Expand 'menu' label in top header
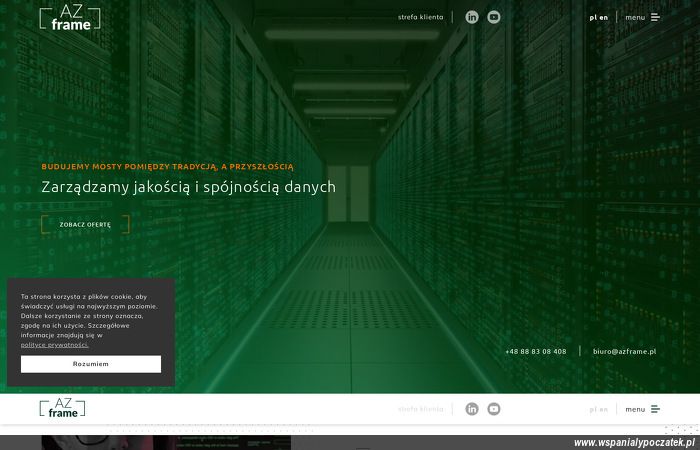Viewport: 700px width, 450px height. (x=635, y=17)
